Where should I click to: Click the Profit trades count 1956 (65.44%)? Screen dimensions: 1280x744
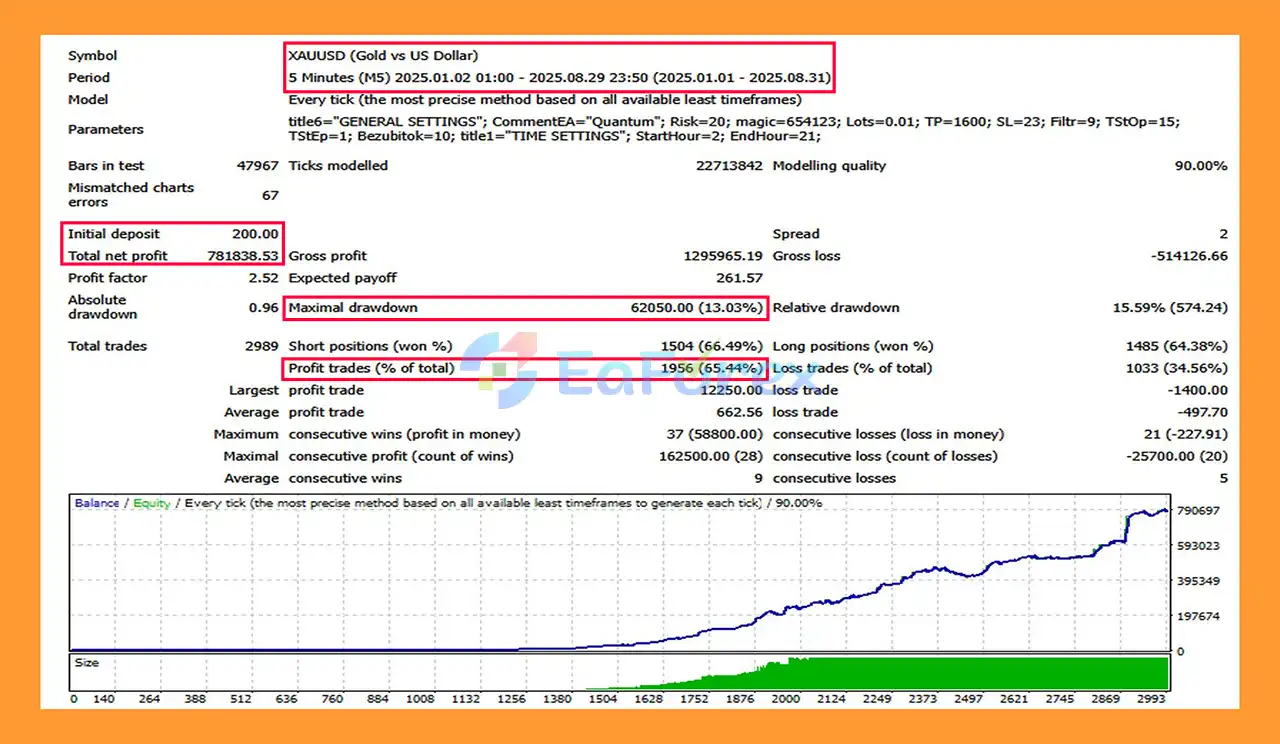(x=712, y=368)
